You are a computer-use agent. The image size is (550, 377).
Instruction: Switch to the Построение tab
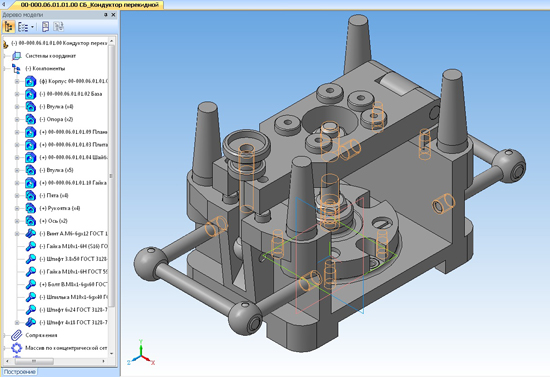coord(20,372)
